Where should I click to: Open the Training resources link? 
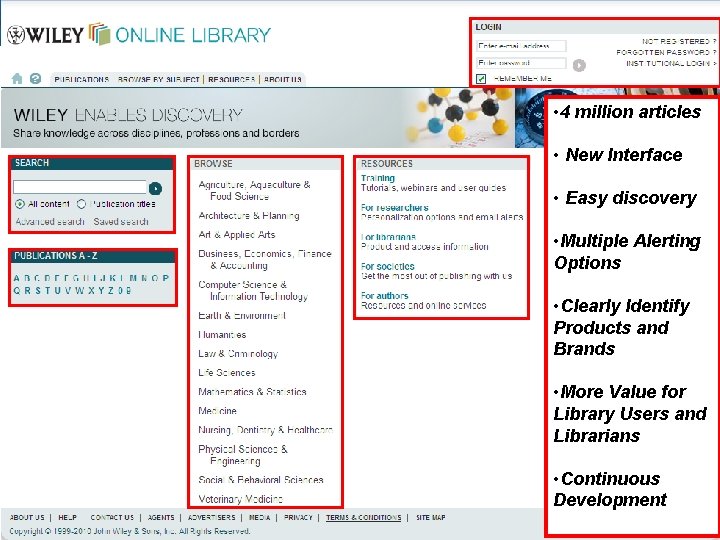pos(378,178)
